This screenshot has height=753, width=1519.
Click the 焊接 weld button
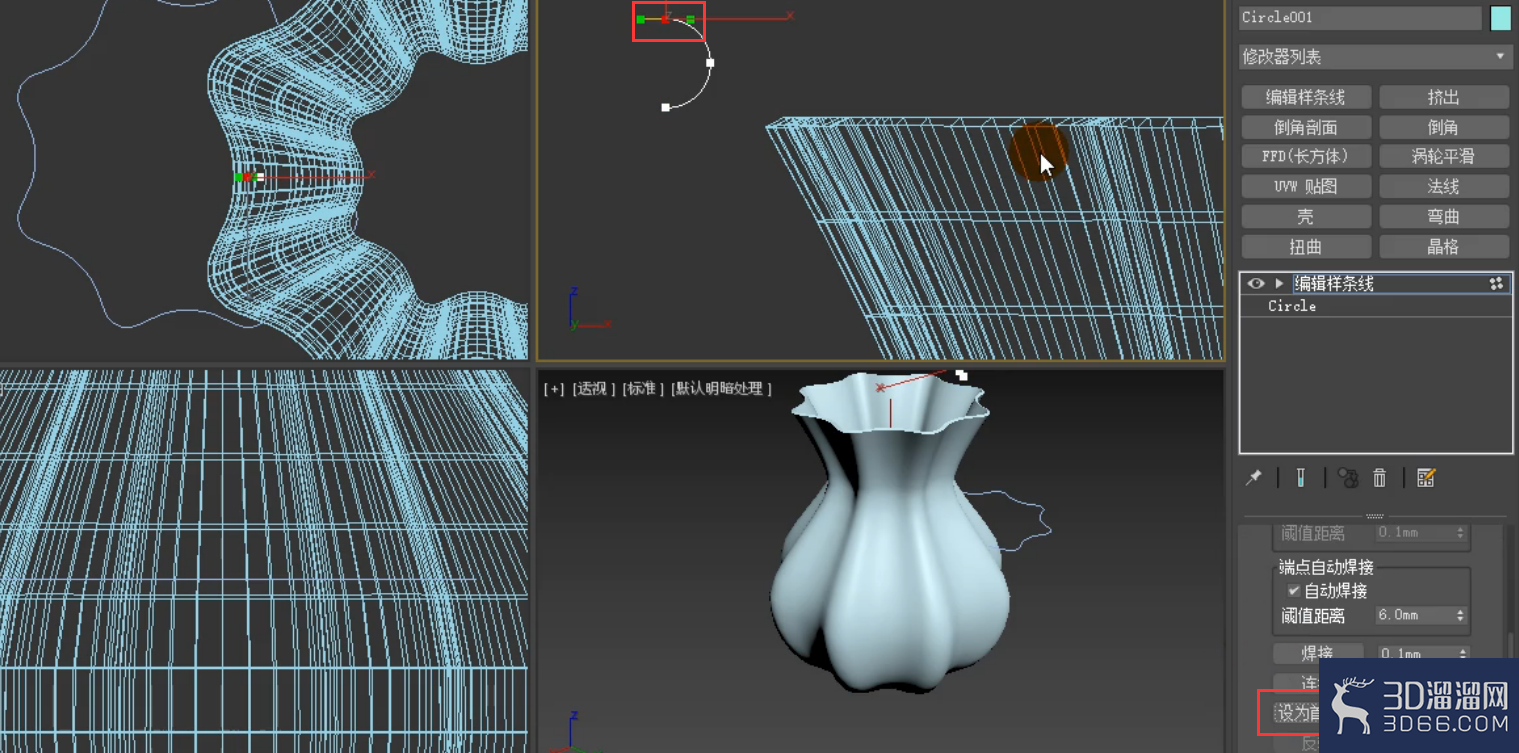1318,653
